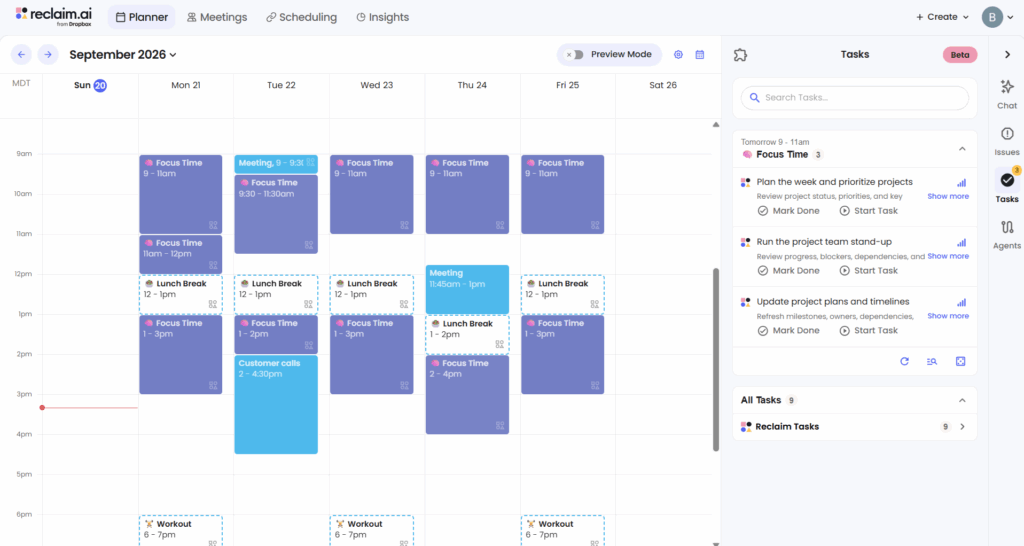The image size is (1024, 546).
Task: Open Monday Focus Time 11am - 12pm block
Action: click(181, 254)
